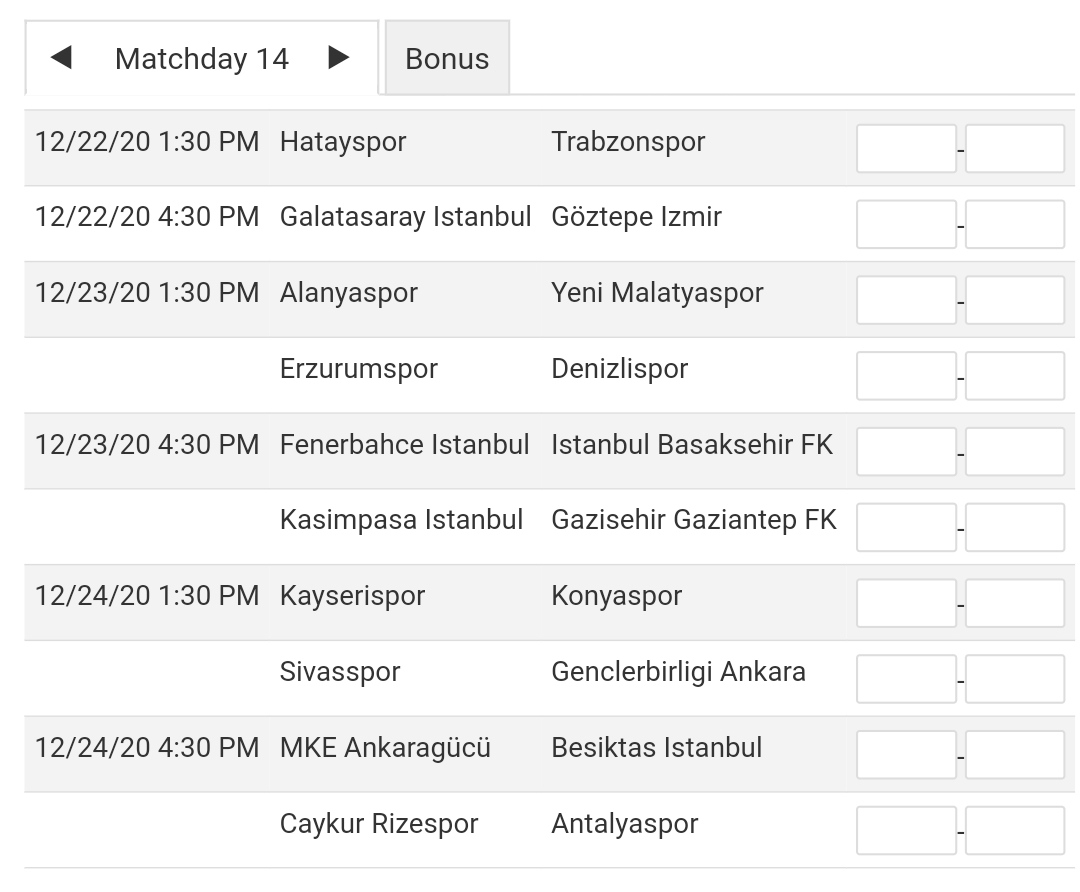Viewport: 1080px width, 892px height.
Task: Click Hatayspor home score input
Action: click(x=906, y=148)
